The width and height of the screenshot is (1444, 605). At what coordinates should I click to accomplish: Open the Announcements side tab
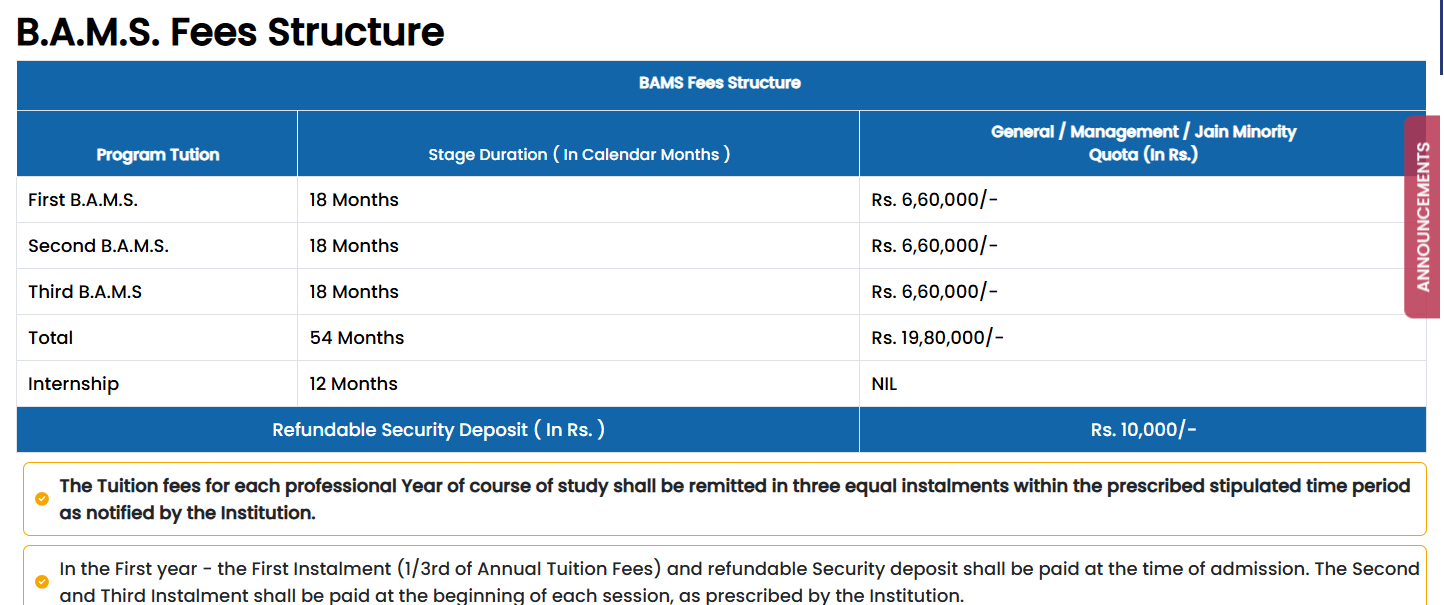1423,217
